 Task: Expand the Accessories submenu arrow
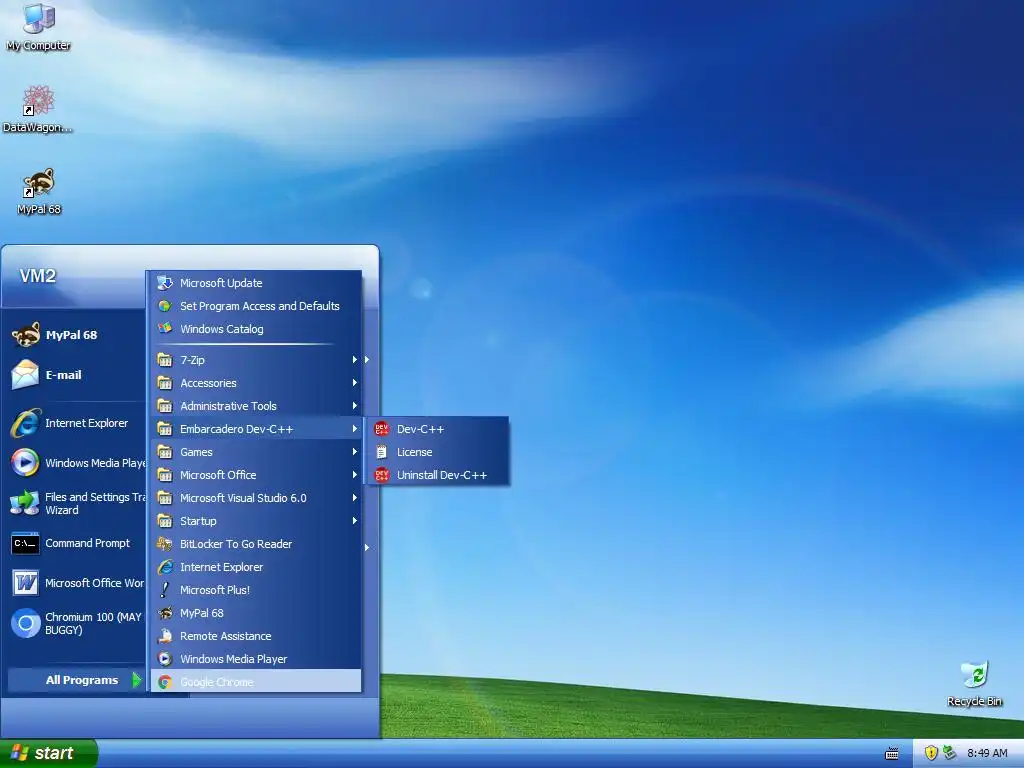click(x=355, y=383)
